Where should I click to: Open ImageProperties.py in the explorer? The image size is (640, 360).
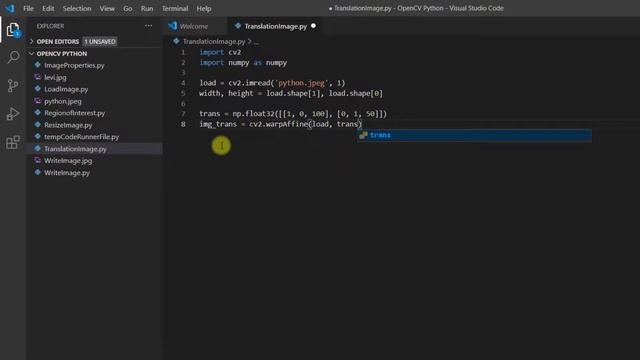[x=74, y=65]
